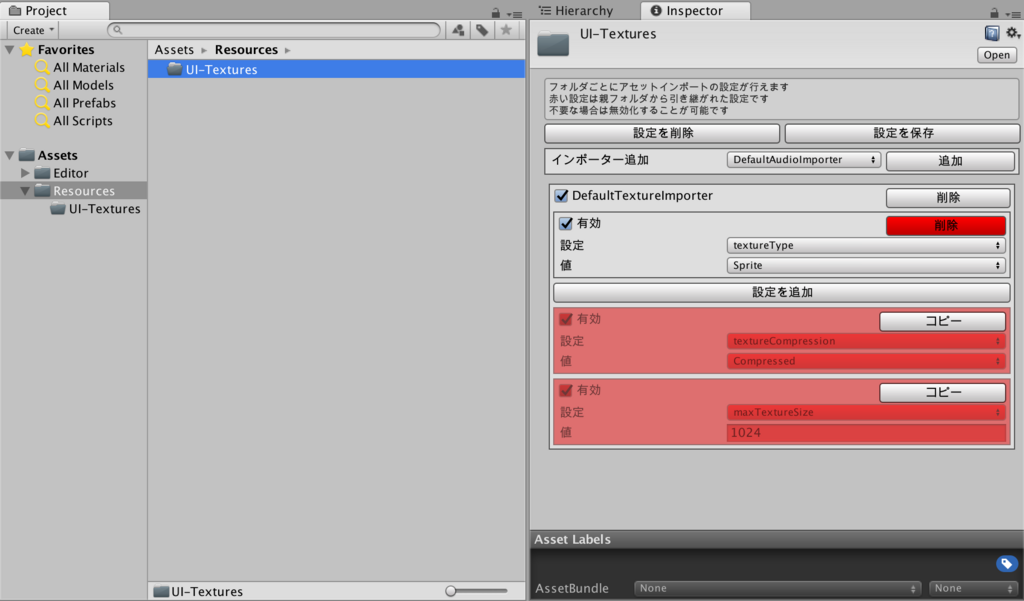Screen dimensions: 1024x601
Task: Switch to the Inspector tab
Action: tap(695, 10)
